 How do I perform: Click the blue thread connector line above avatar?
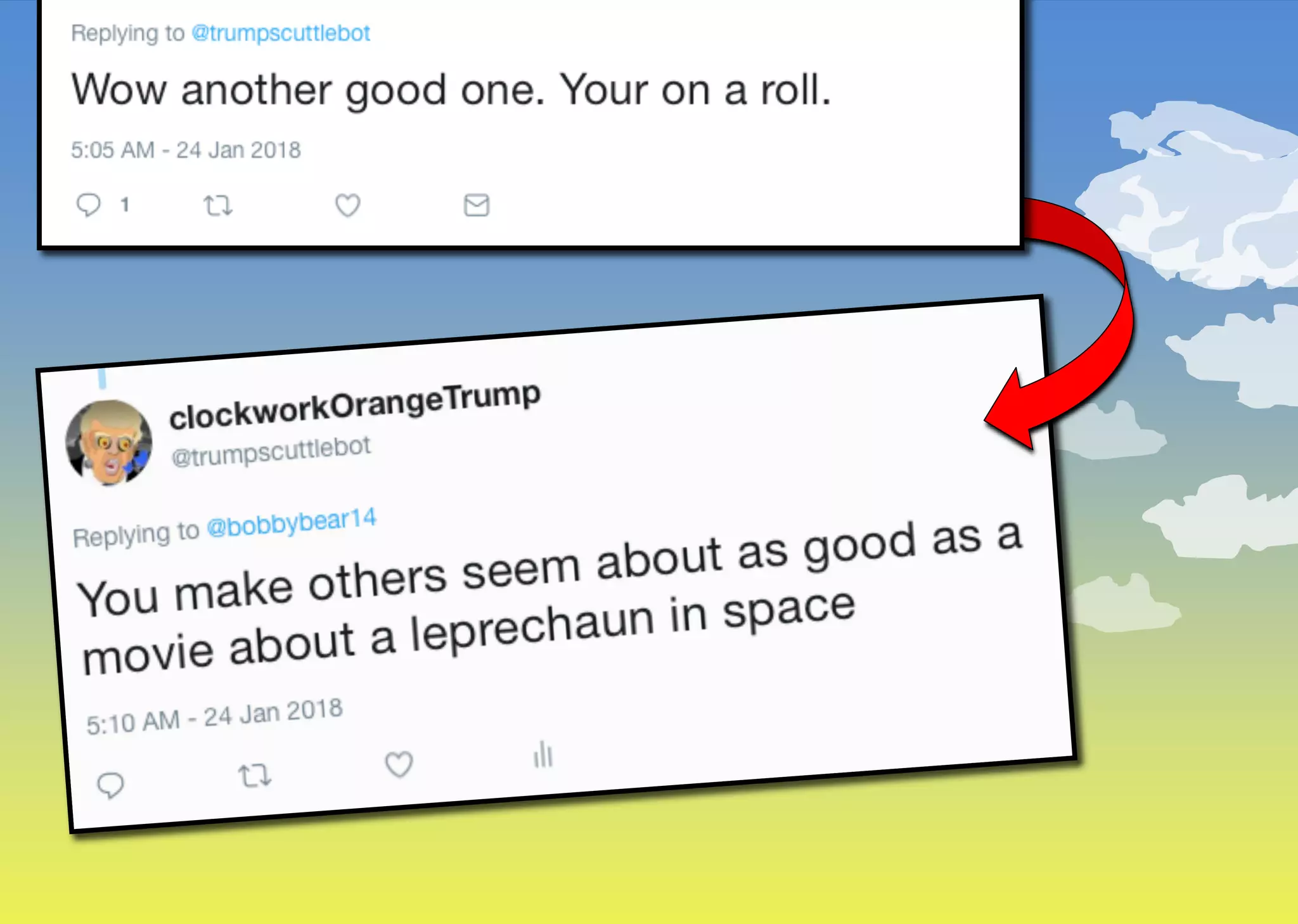pos(102,378)
